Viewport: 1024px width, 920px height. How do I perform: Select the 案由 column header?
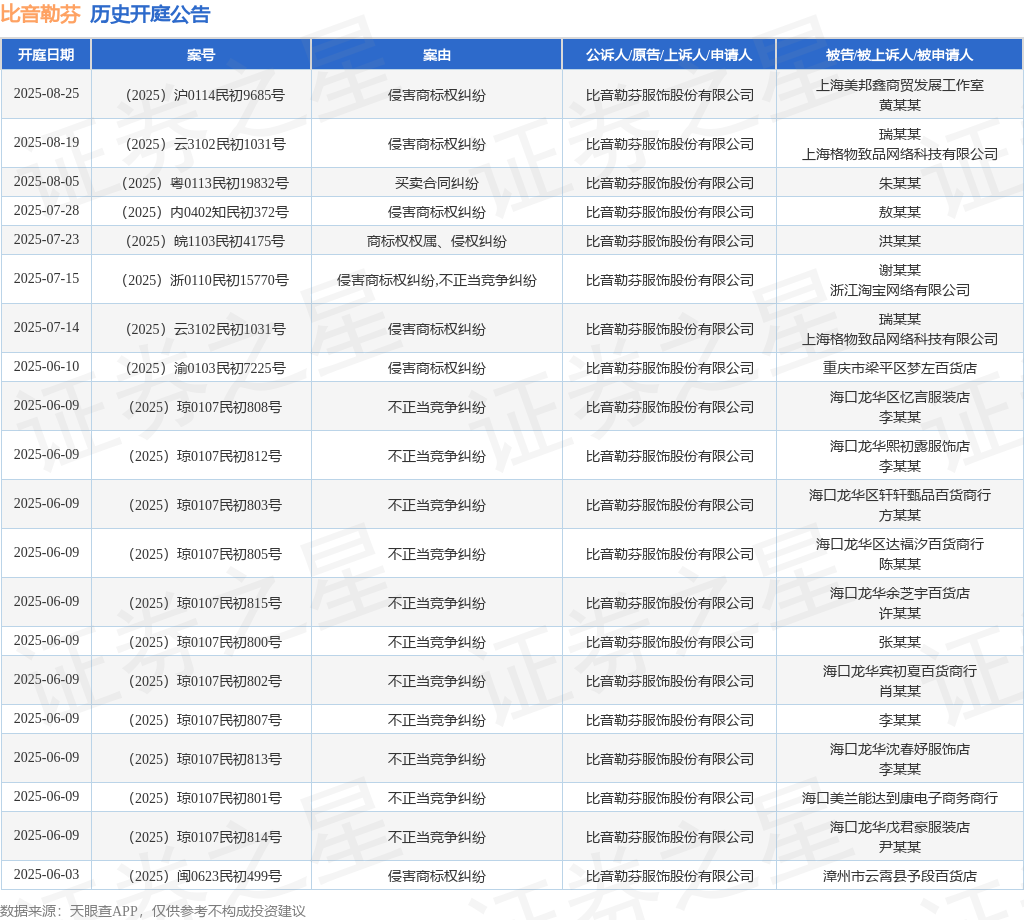(x=436, y=55)
